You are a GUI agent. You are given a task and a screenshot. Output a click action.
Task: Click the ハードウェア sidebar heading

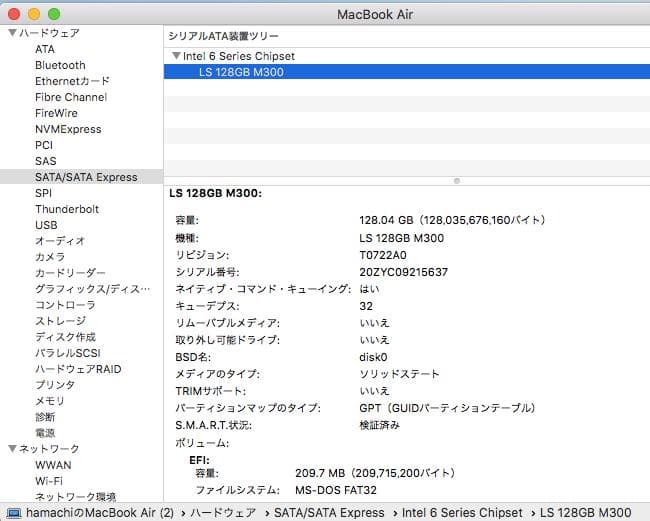pyautogui.click(x=49, y=33)
